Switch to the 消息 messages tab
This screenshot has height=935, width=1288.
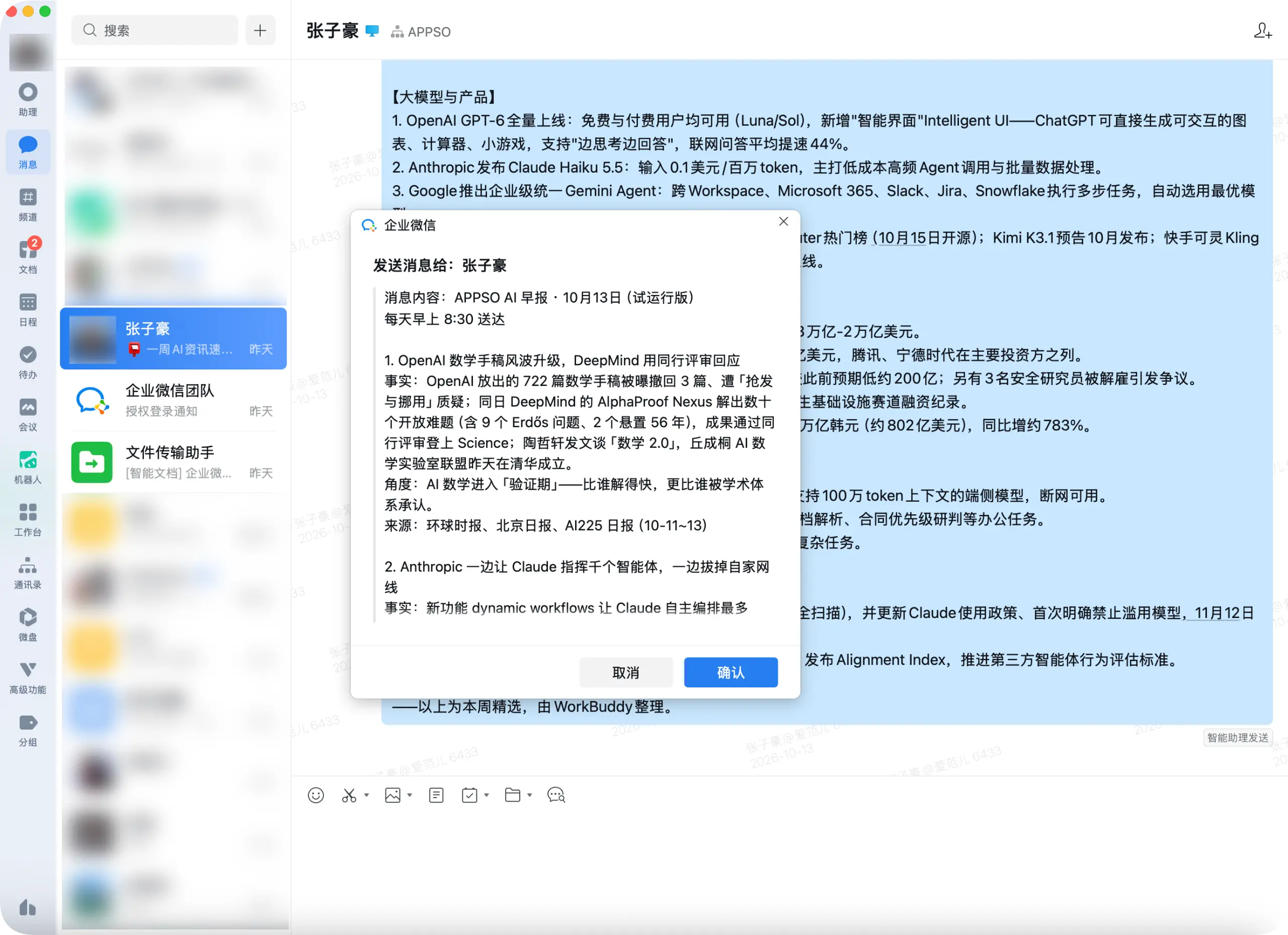click(x=28, y=151)
